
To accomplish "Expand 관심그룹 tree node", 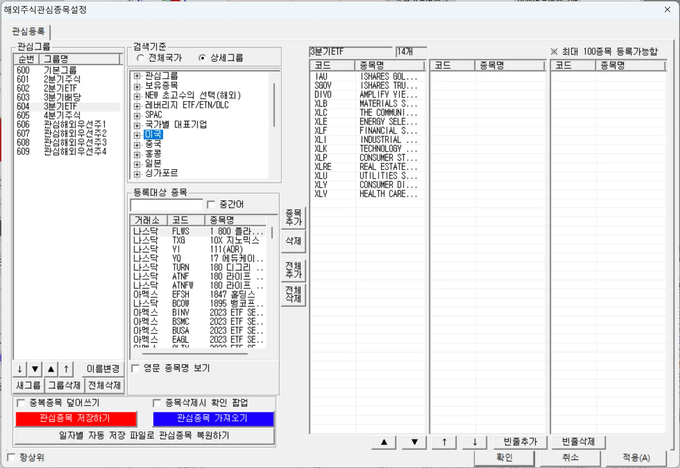I will tap(137, 76).
